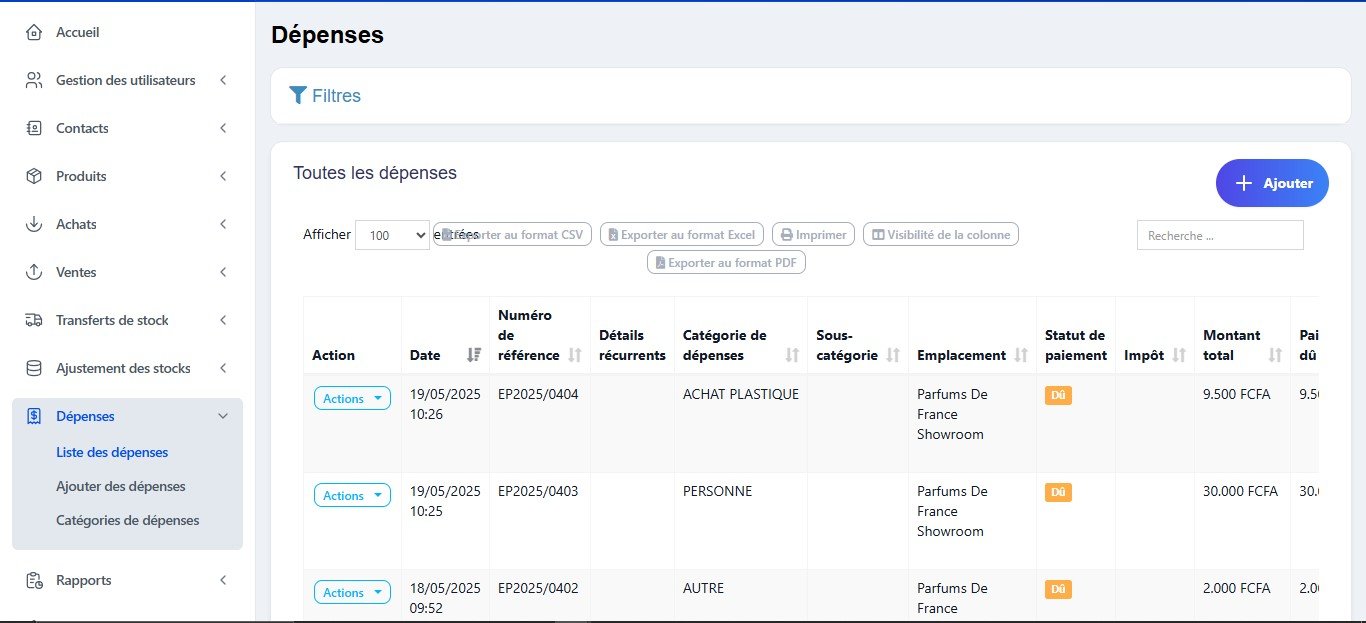1366x623 pixels.
Task: Toggle Visibilité de la colonne
Action: pos(941,235)
